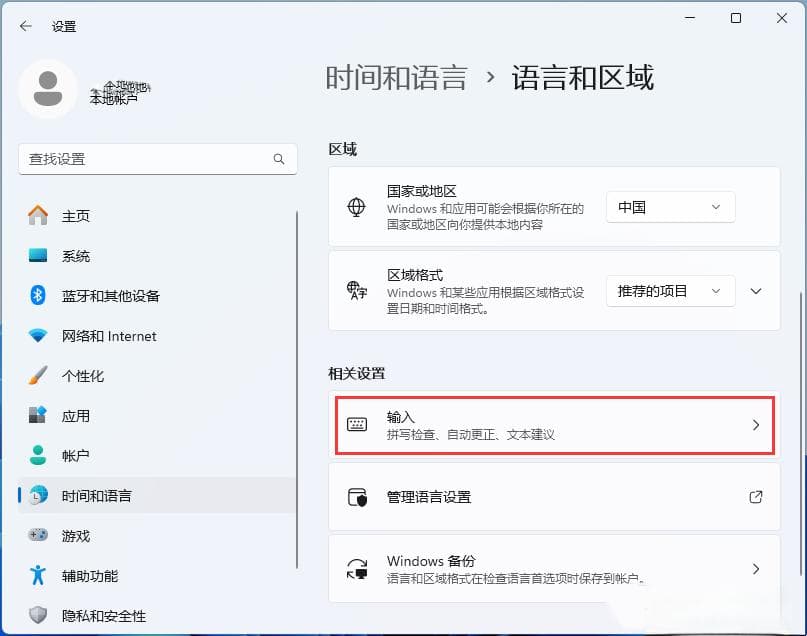This screenshot has width=807, height=636.
Task: Click the 辅助功能 accessibility icon
Action: point(38,575)
